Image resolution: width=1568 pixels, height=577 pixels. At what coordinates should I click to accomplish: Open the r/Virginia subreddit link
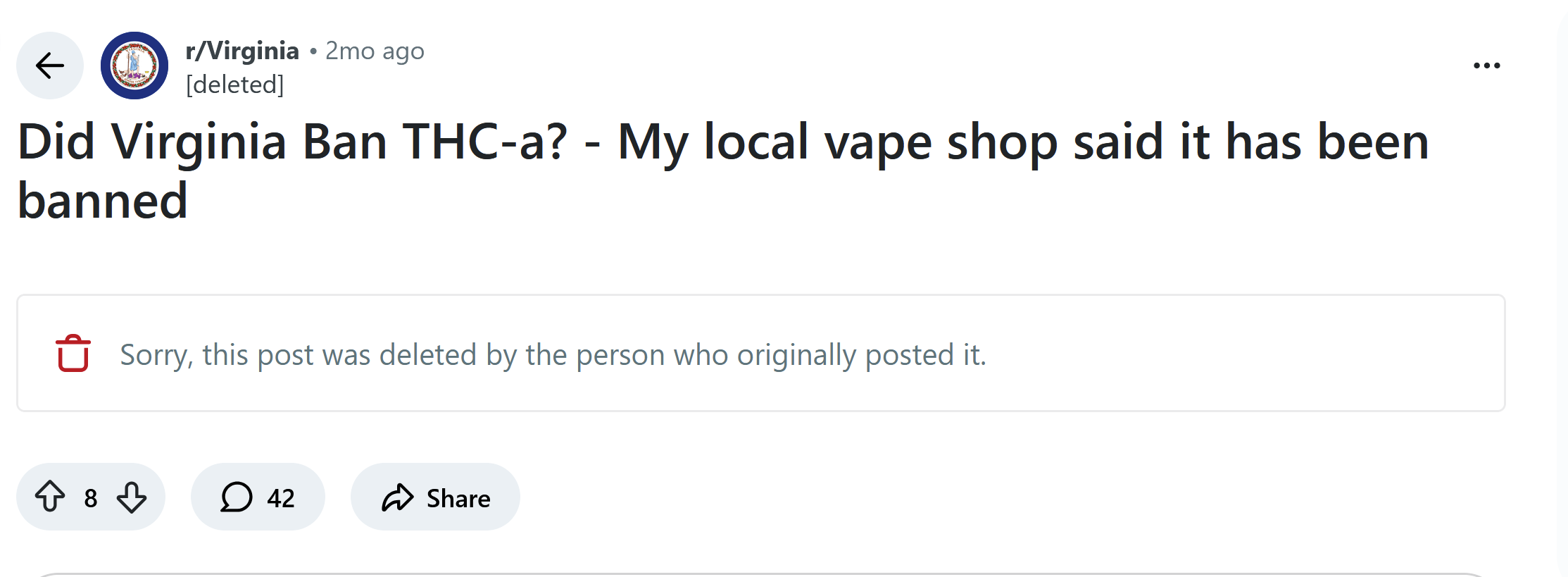242,51
